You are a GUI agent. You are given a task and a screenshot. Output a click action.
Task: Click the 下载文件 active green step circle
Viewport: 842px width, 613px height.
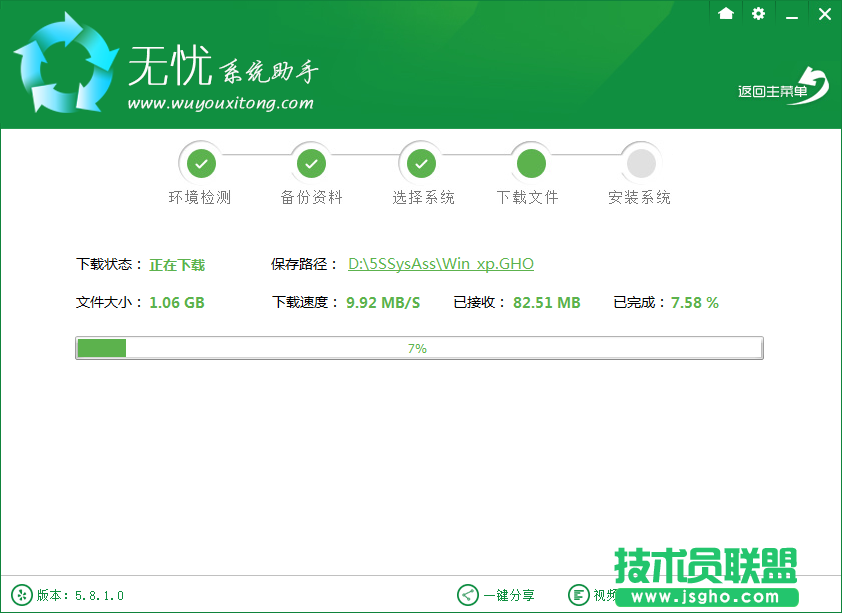tap(531, 161)
